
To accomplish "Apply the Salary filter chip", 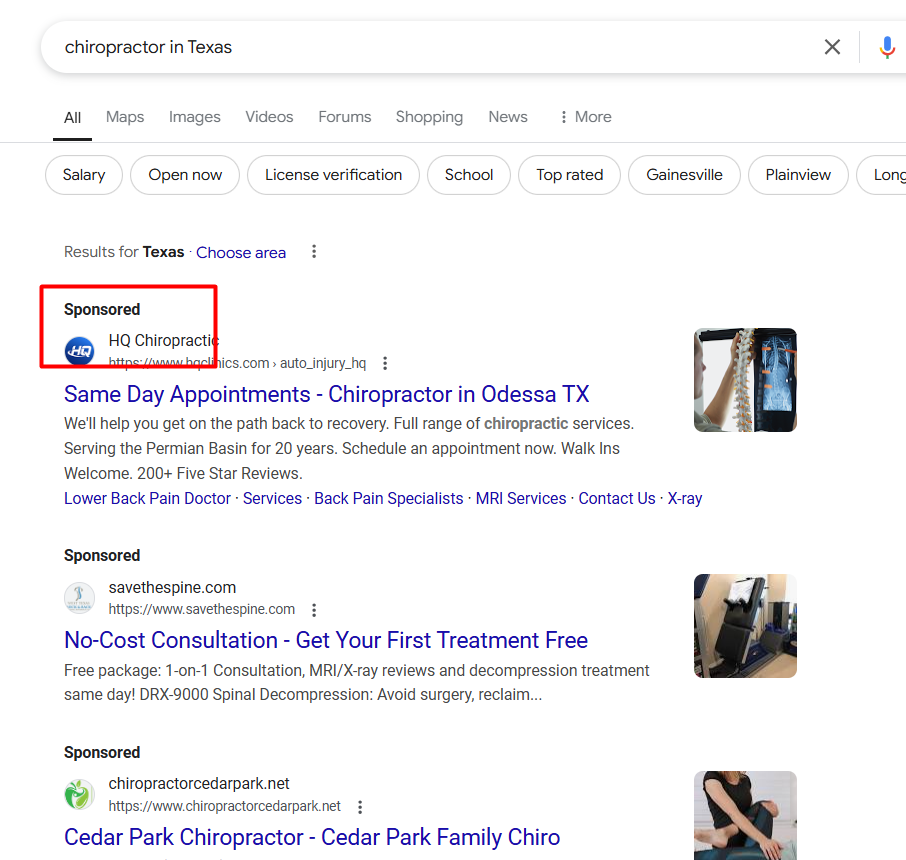I will (x=84, y=175).
